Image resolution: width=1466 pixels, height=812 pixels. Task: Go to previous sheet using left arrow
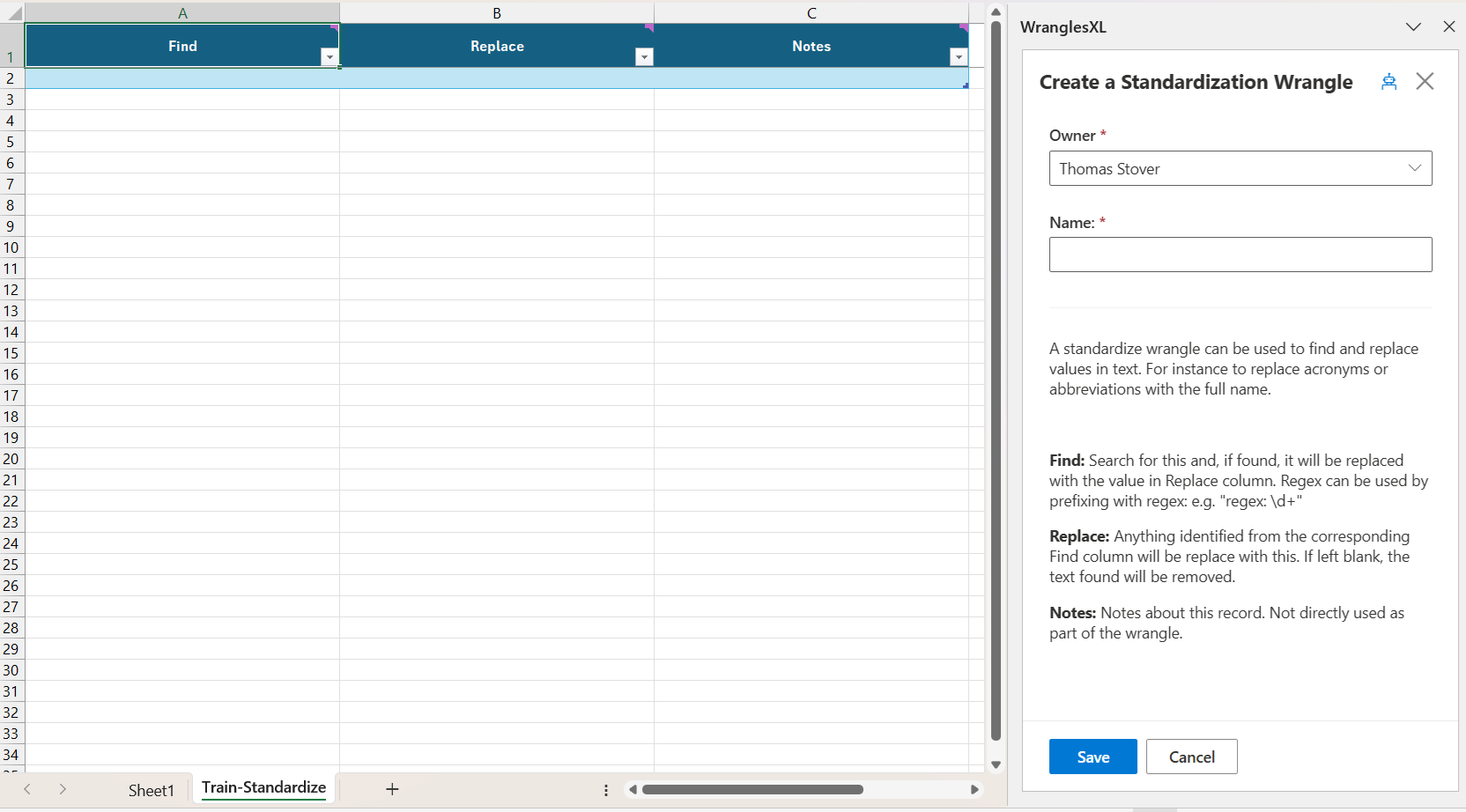point(27,789)
